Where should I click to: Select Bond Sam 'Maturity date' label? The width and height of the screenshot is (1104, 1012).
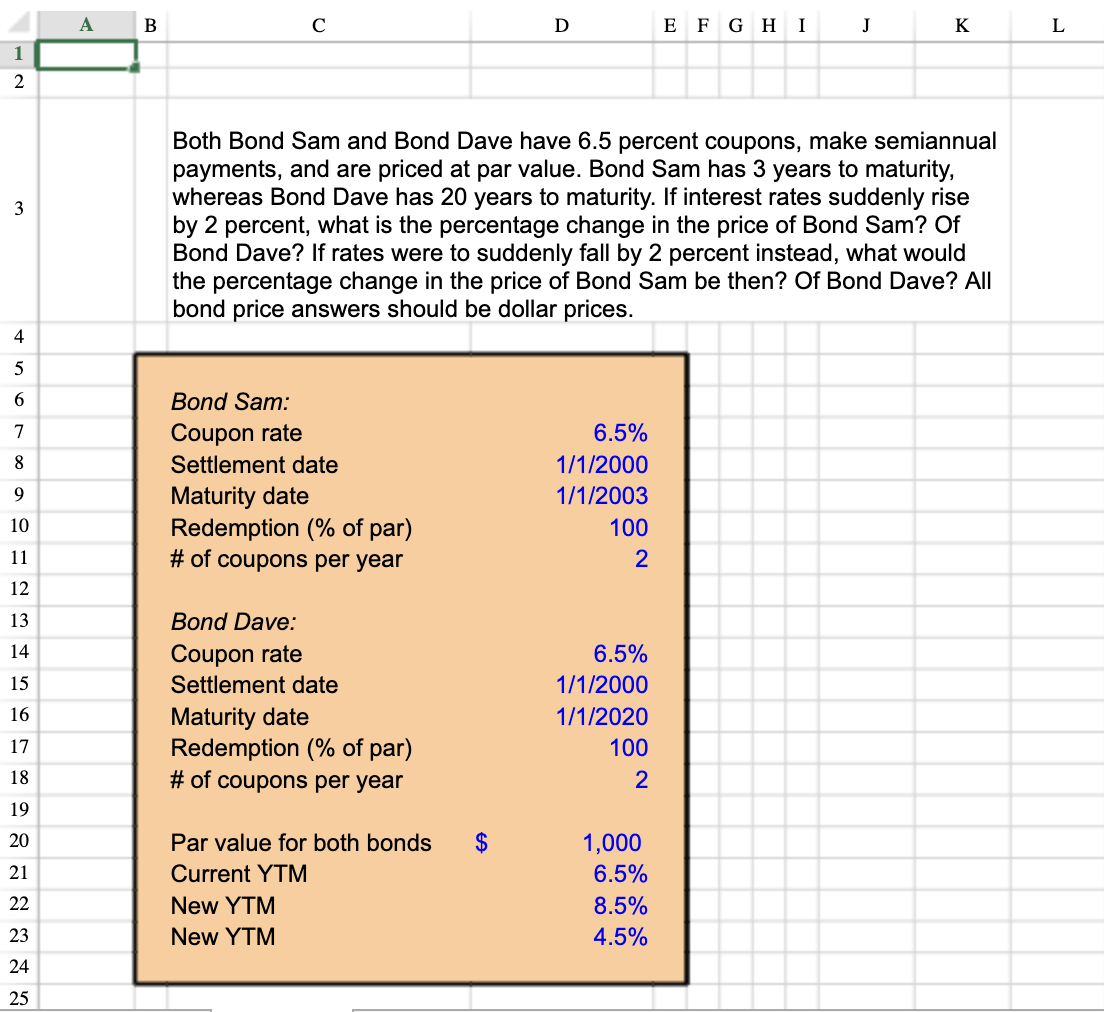239,496
